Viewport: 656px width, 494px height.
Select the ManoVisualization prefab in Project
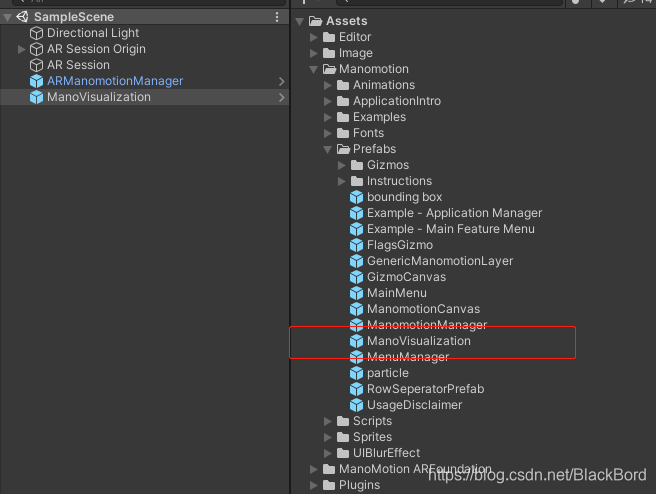click(418, 341)
